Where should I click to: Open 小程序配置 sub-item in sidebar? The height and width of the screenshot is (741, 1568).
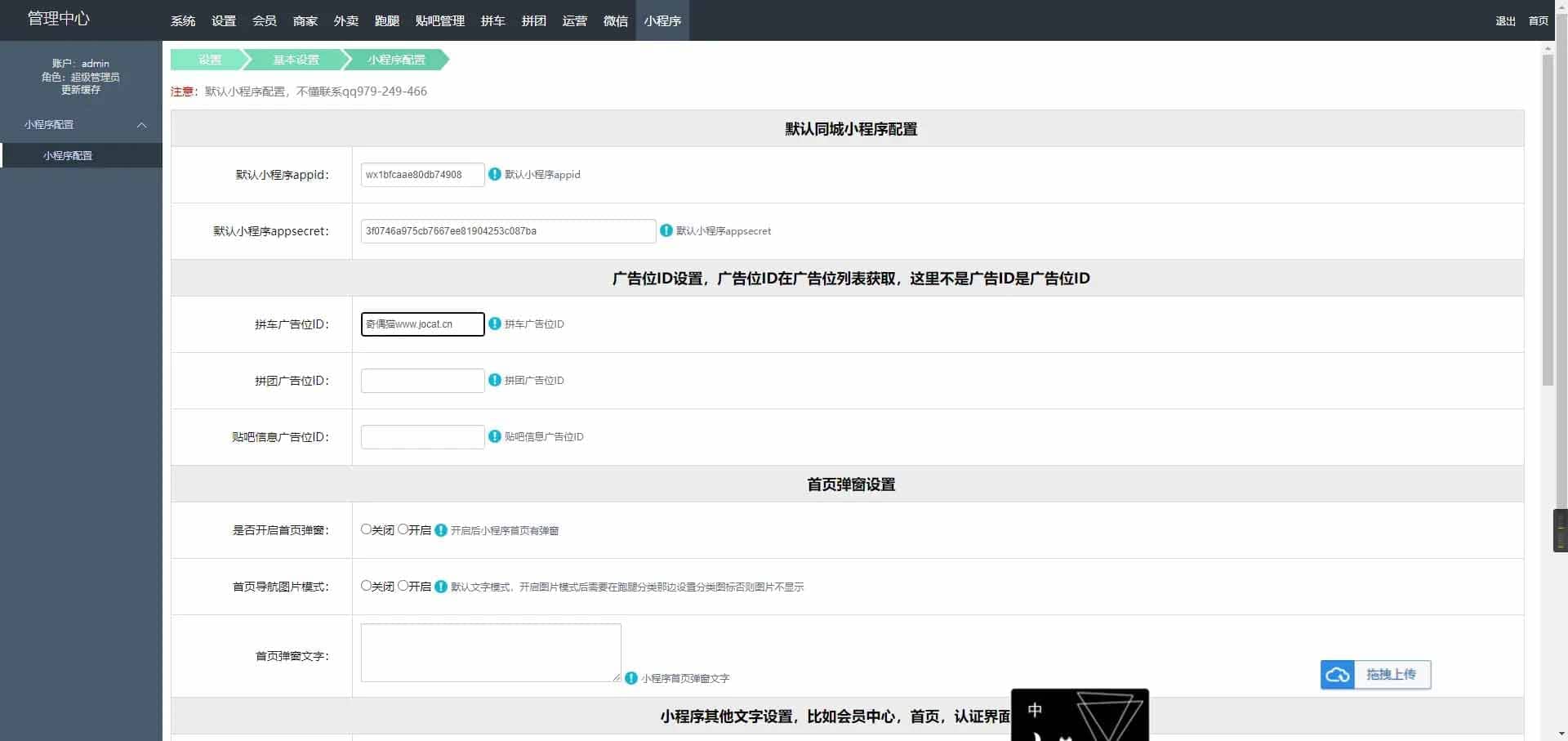coord(68,155)
